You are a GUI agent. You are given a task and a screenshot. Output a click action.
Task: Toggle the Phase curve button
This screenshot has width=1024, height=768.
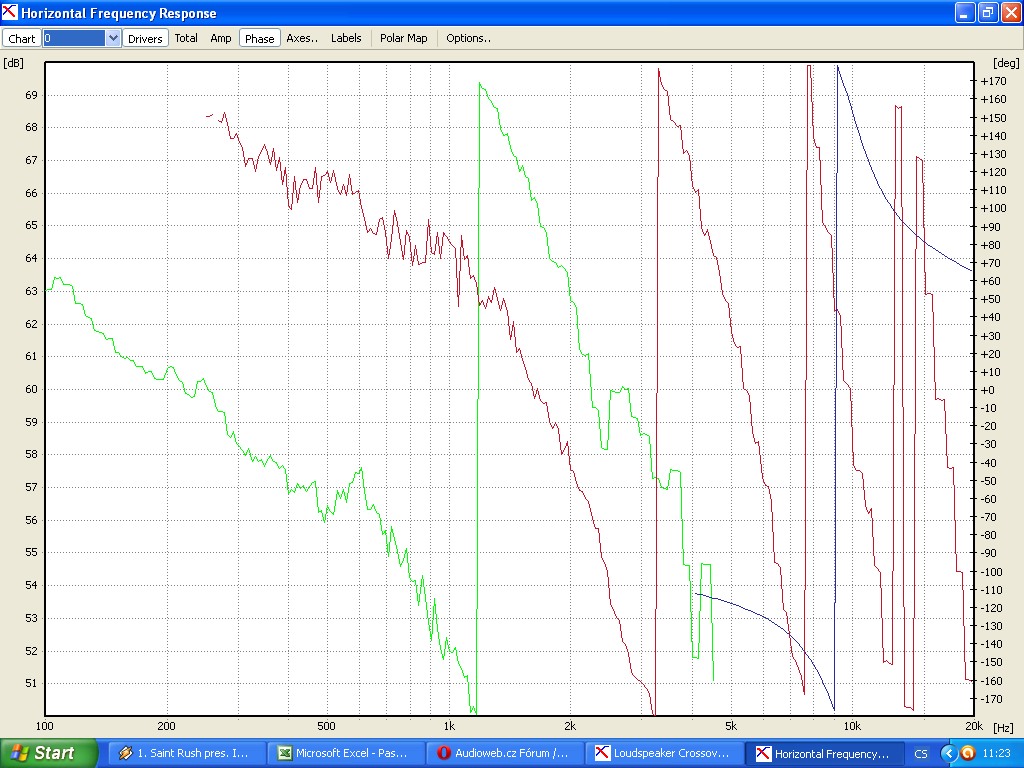coord(259,39)
